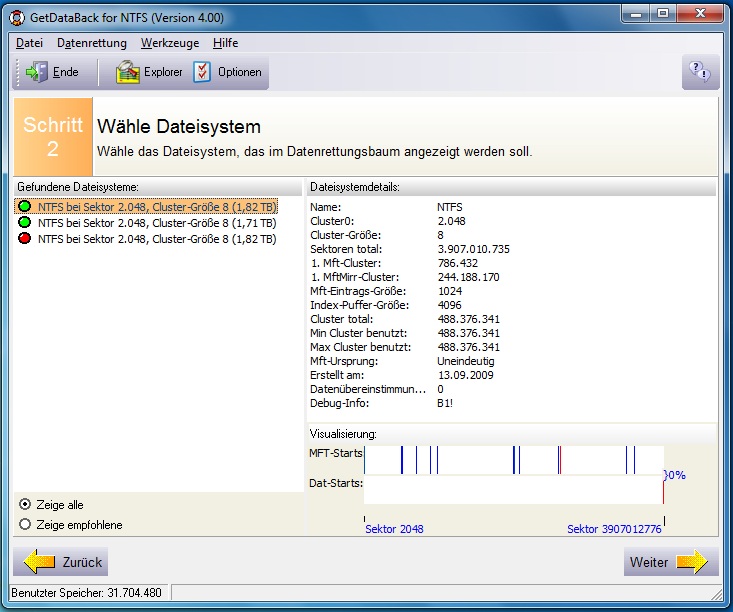Open the Werkzeuge menu
The height and width of the screenshot is (612, 733).
point(170,43)
